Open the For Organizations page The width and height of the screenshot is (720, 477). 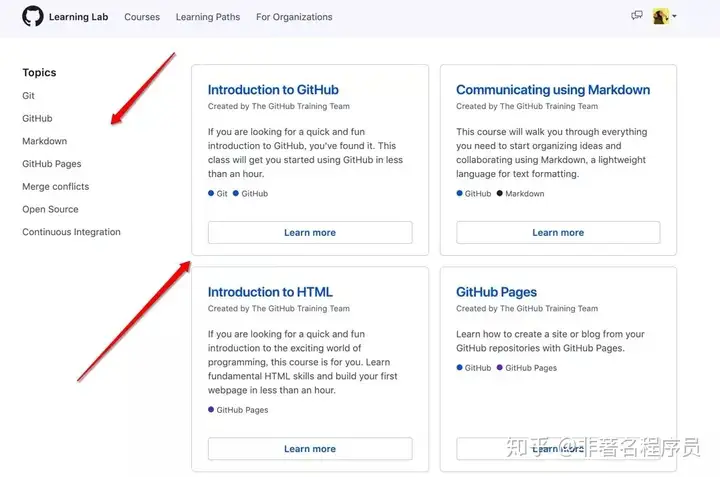[294, 17]
